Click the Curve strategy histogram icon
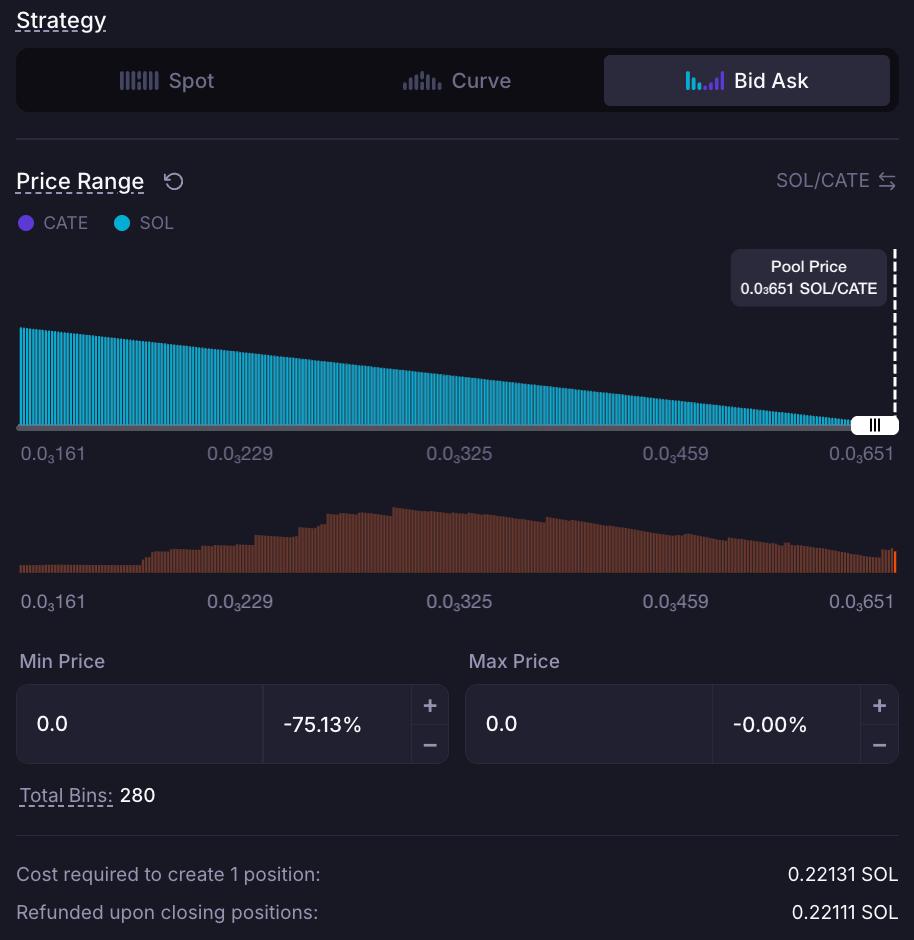Screen dimensions: 914x940 pyautogui.click(x=422, y=80)
